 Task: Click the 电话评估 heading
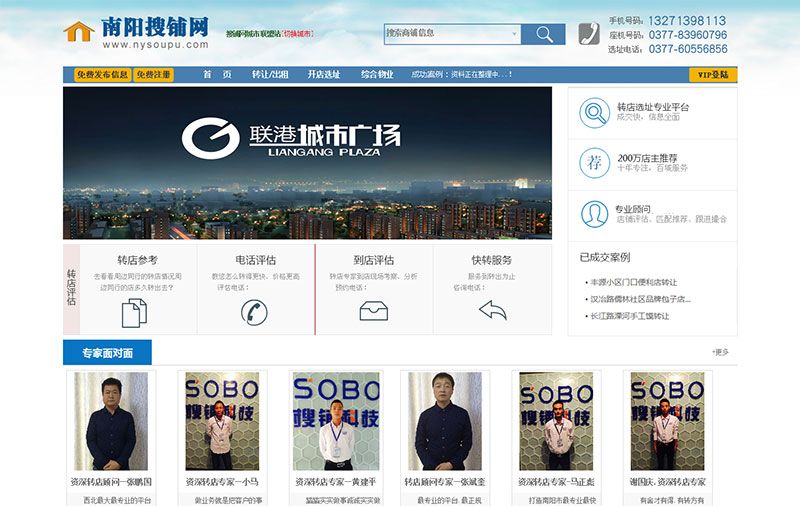(x=256, y=260)
